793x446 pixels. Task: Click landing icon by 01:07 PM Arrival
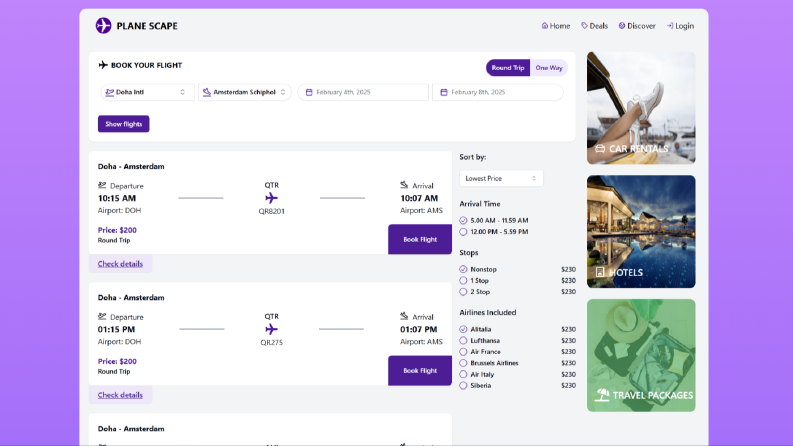click(404, 316)
